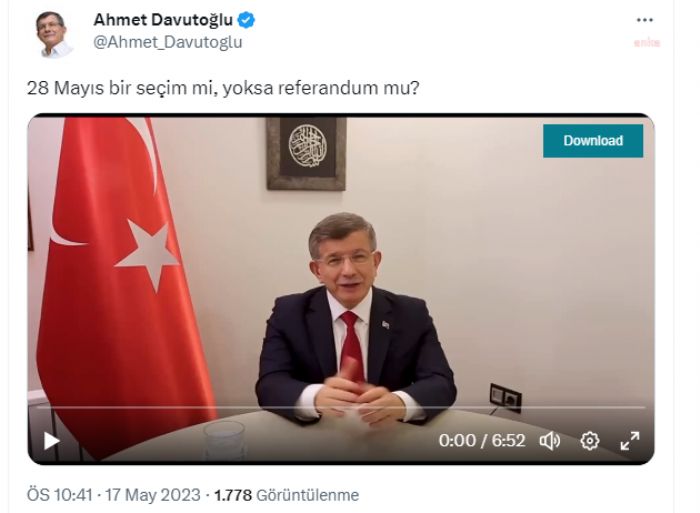Click the blue verified badge
The width and height of the screenshot is (700, 513).
(246, 20)
